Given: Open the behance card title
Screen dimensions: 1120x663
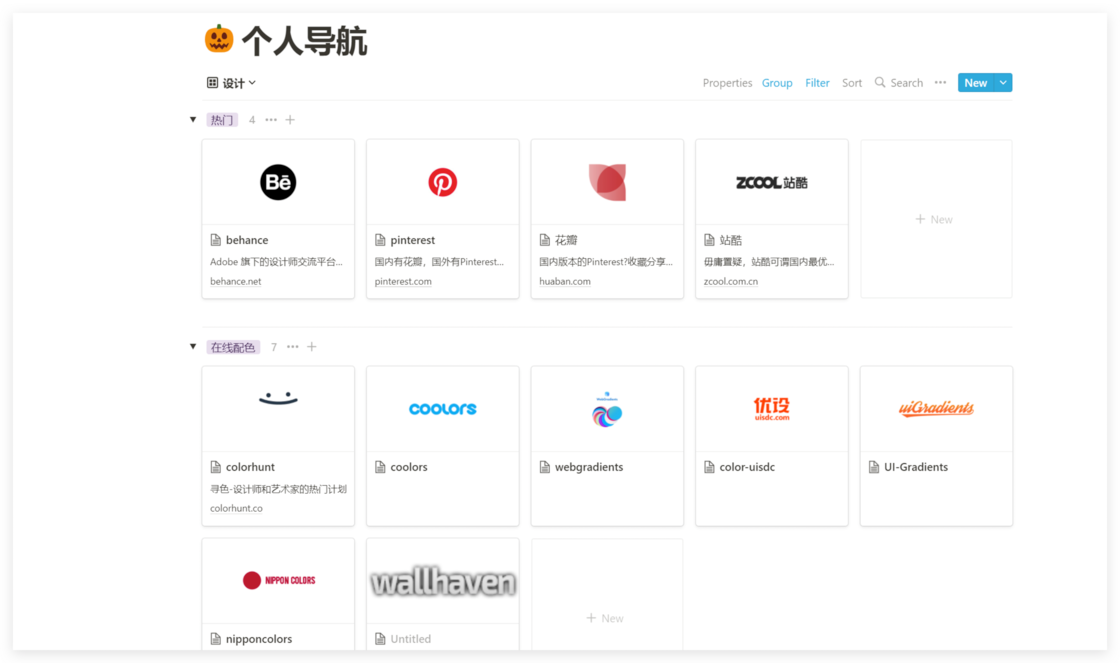Looking at the screenshot, I should (247, 240).
